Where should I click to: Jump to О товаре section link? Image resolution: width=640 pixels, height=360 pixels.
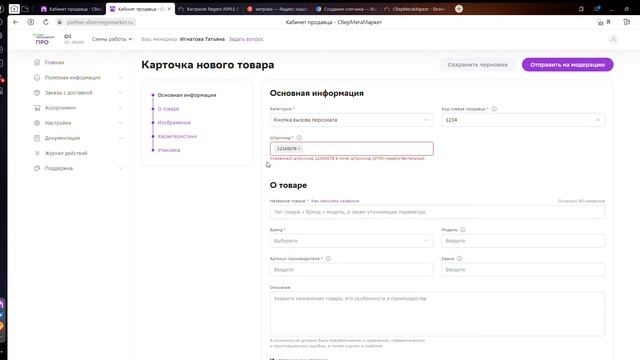click(x=168, y=109)
